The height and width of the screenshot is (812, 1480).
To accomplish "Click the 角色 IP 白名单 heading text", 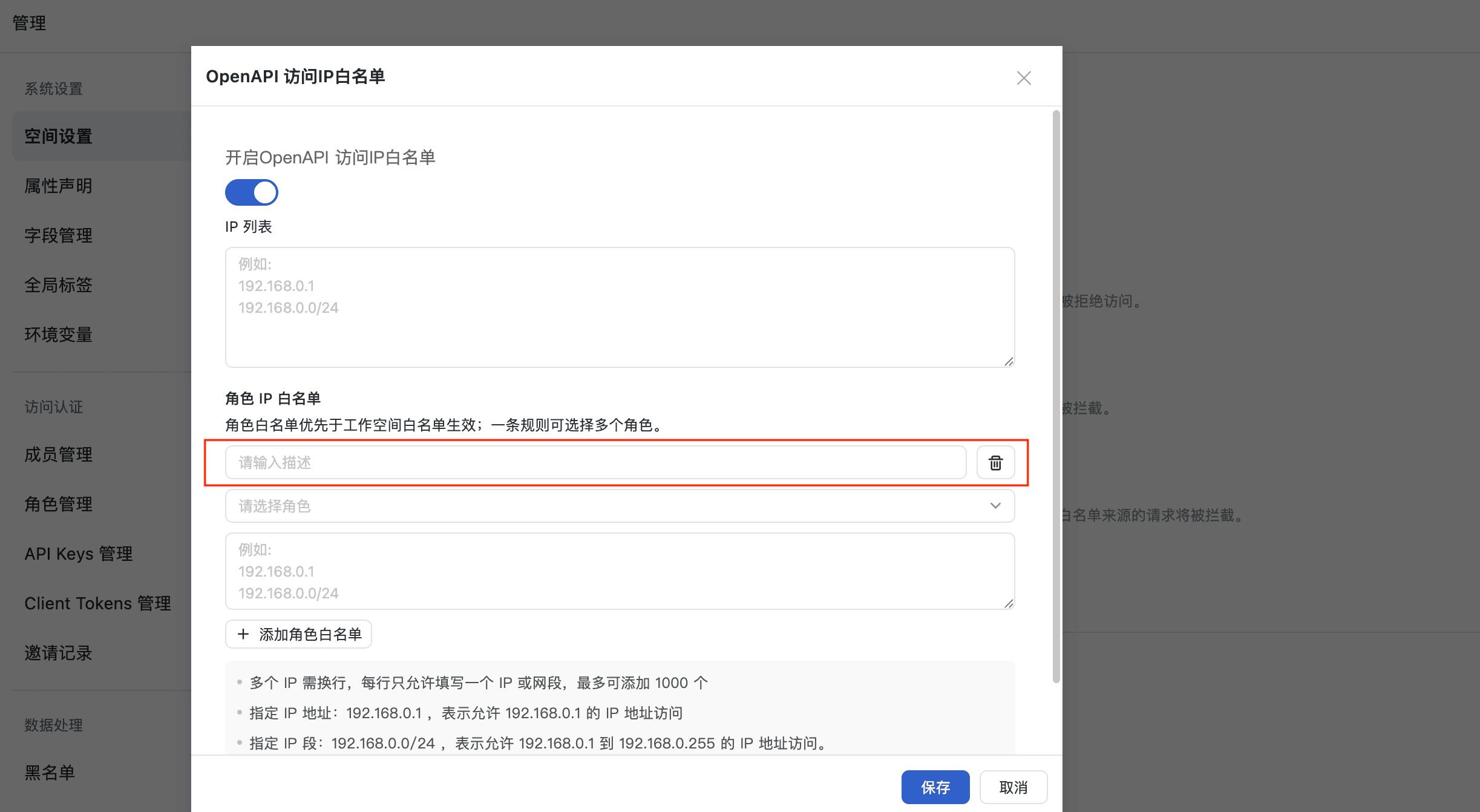I will [x=273, y=398].
